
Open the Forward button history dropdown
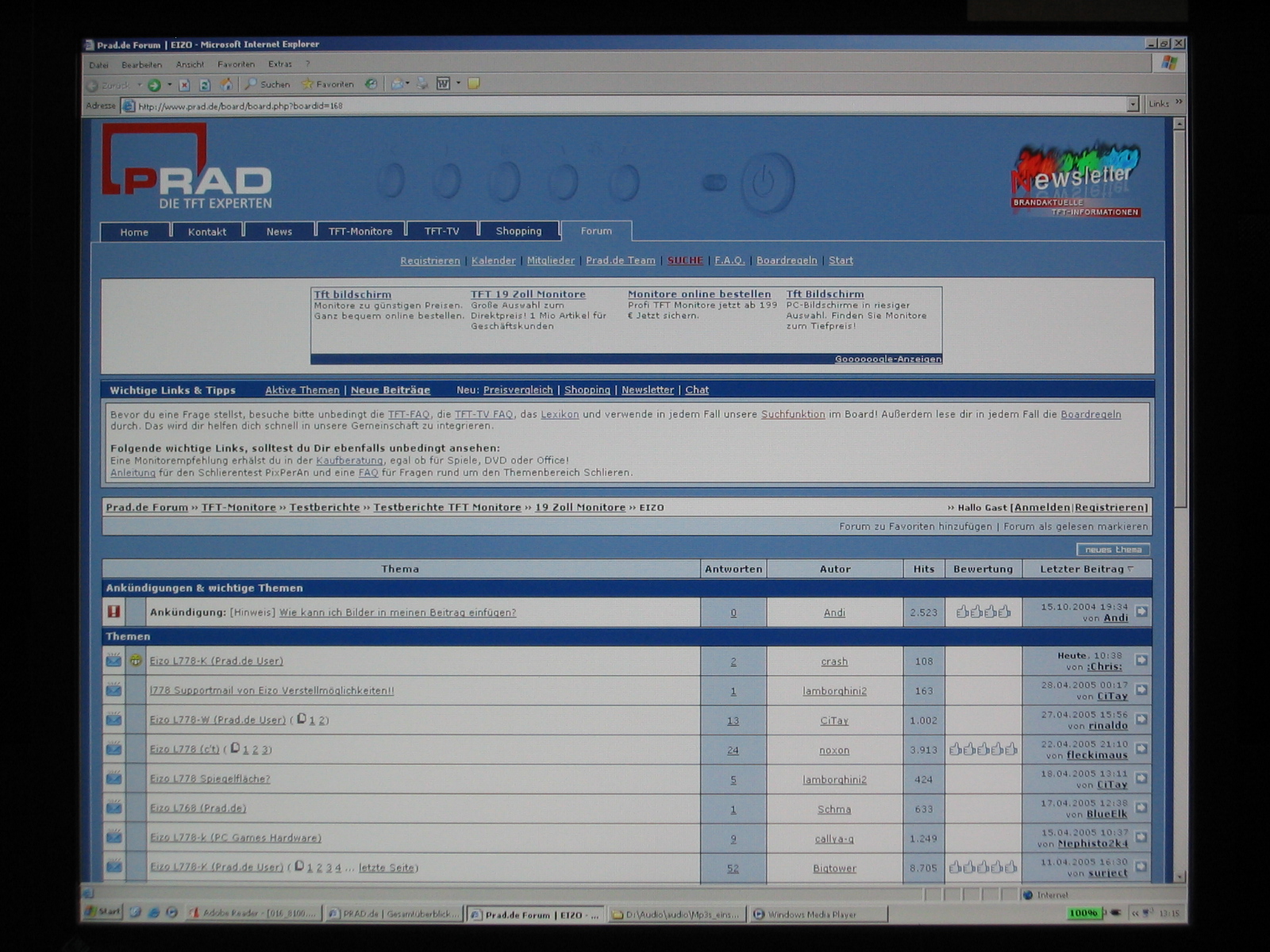[x=169, y=85]
